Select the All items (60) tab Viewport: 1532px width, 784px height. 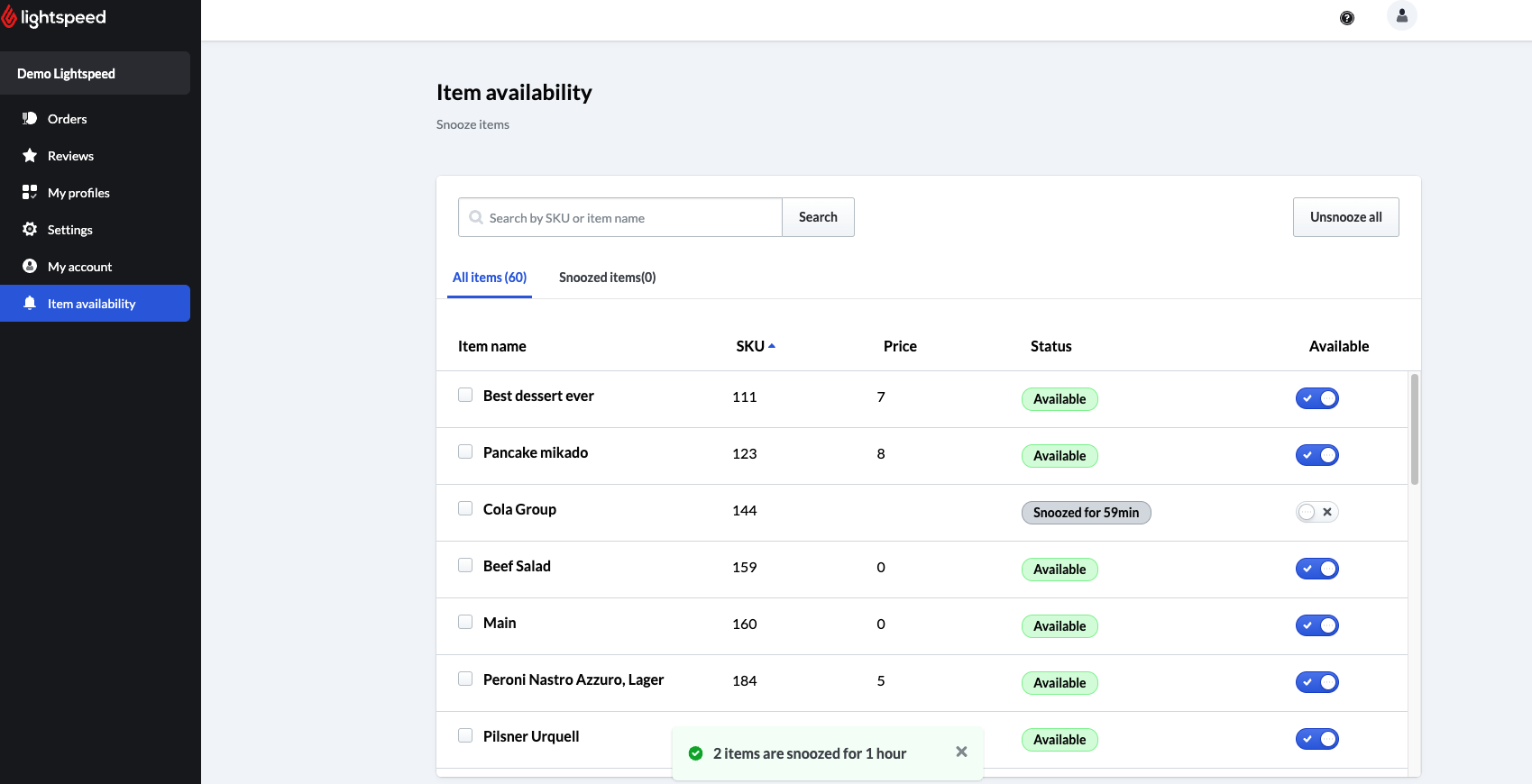coord(490,278)
